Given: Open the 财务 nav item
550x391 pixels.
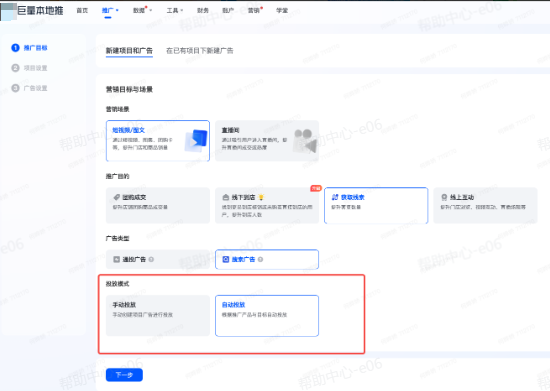Looking at the screenshot, I should click(203, 11).
